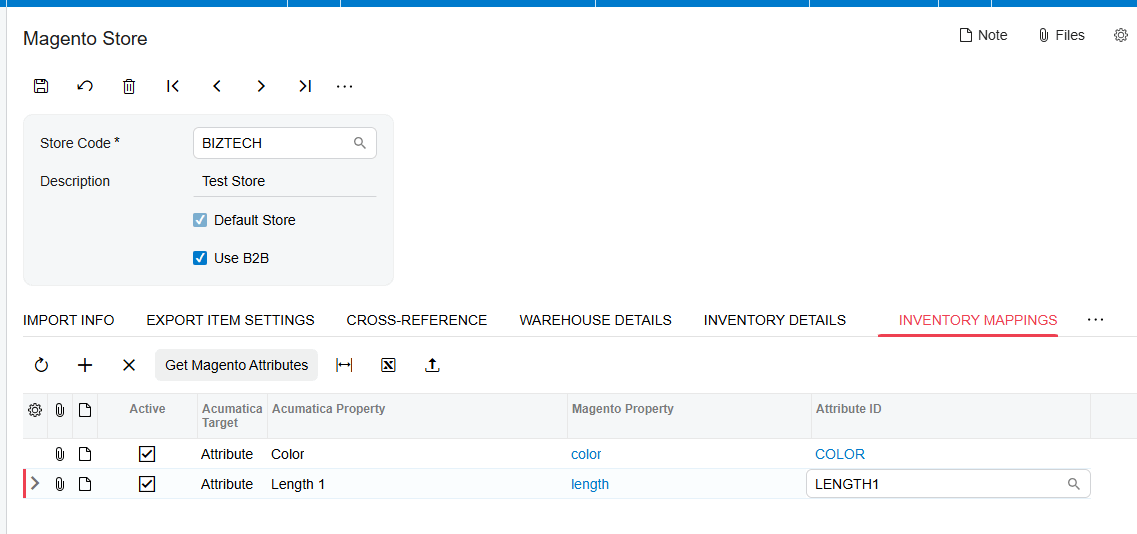Viewport: 1137px width, 534px height.
Task: Open the note for the Color row
Action: pos(85,454)
